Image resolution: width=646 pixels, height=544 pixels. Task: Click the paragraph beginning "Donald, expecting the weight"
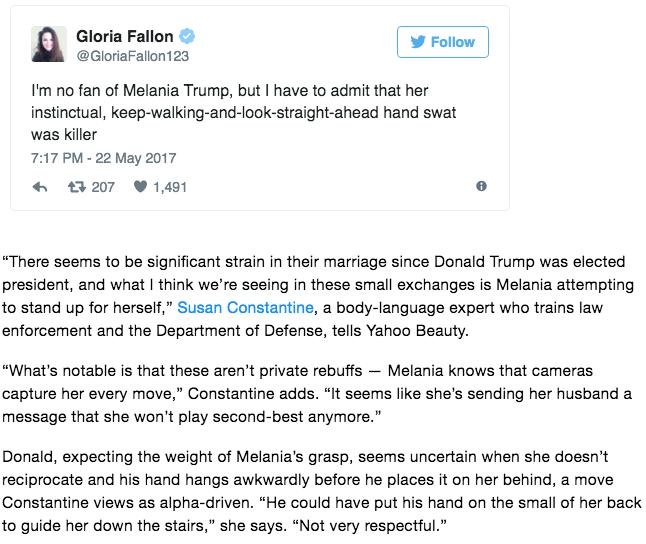tap(321, 491)
